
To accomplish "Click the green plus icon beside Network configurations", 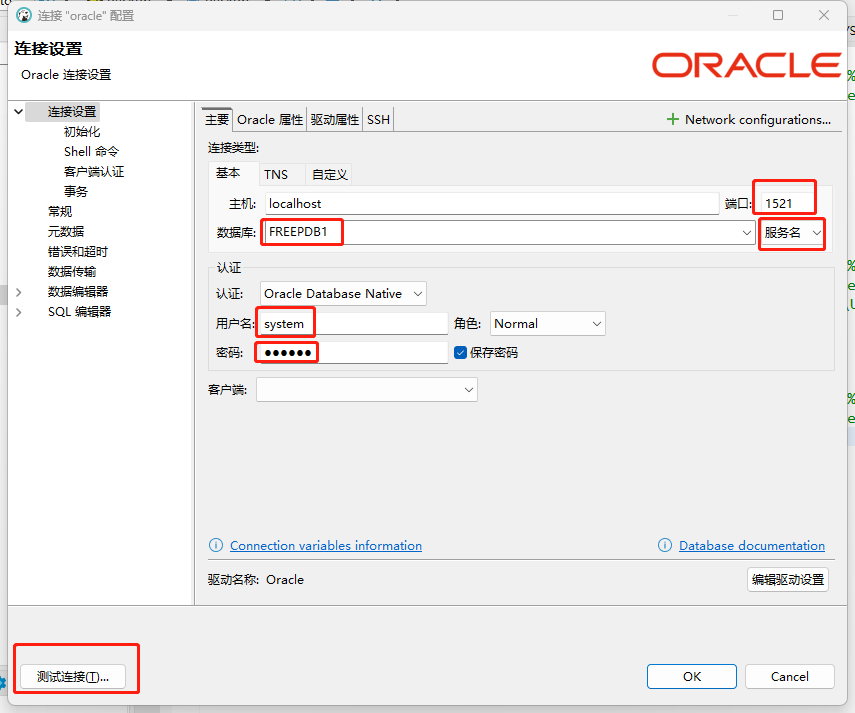I will 673,119.
